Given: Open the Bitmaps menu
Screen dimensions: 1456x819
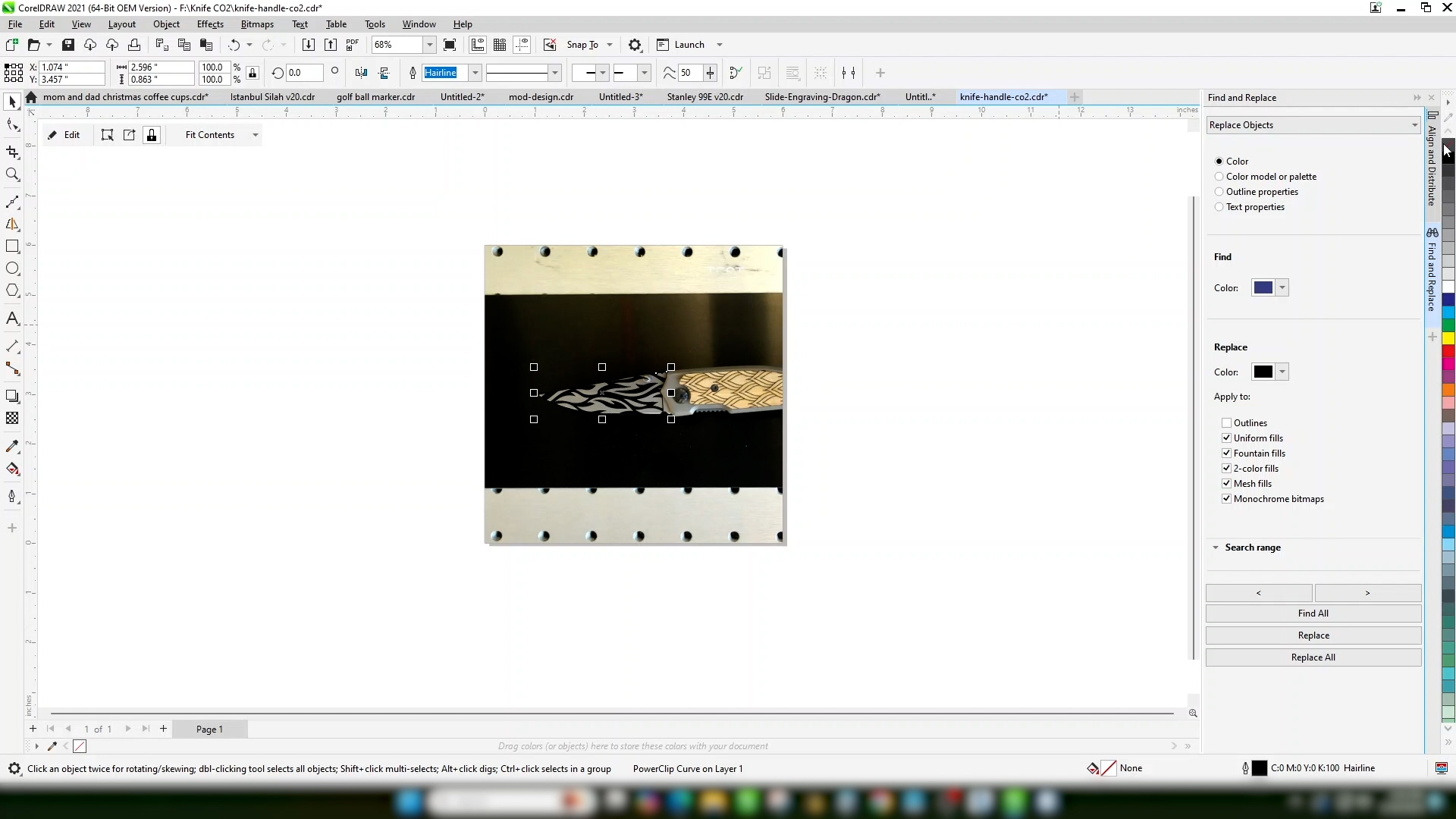Looking at the screenshot, I should point(256,24).
